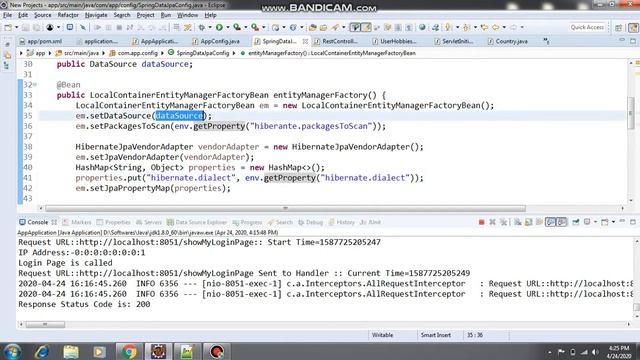Viewport: 640px width, 360px height.
Task: Click Remove Launch console X icon
Action: click(492, 222)
